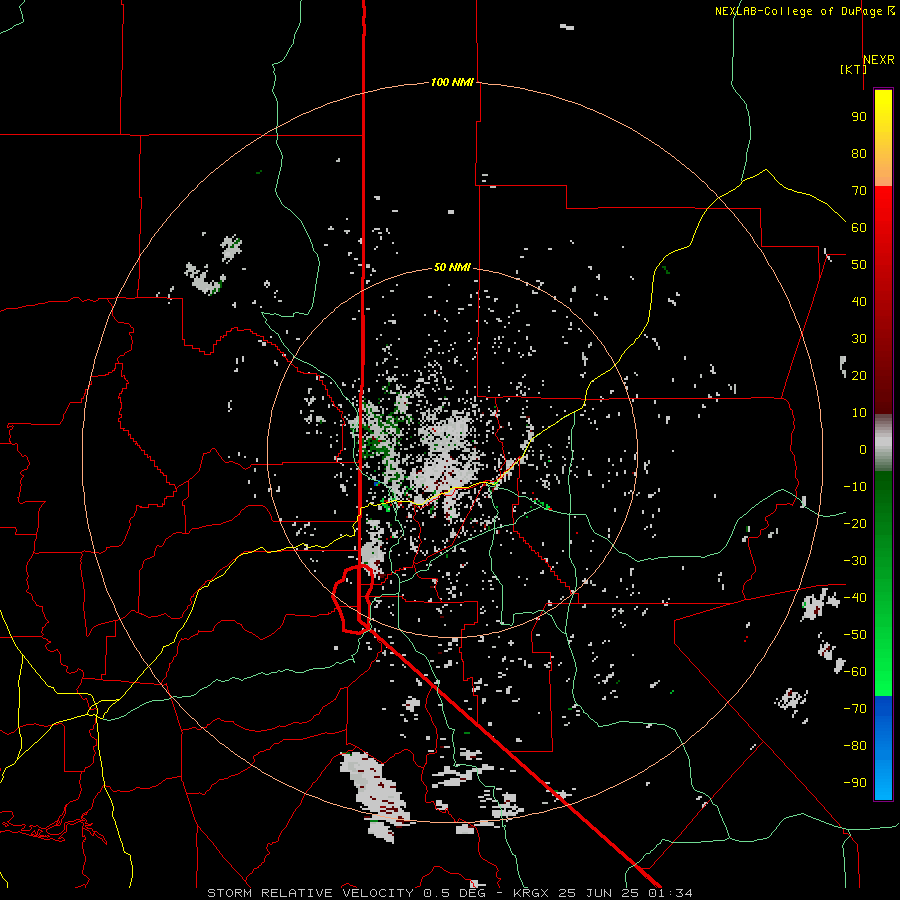The height and width of the screenshot is (900, 900).
Task: Click the 90 value on the velocity scale
Action: coord(859,117)
